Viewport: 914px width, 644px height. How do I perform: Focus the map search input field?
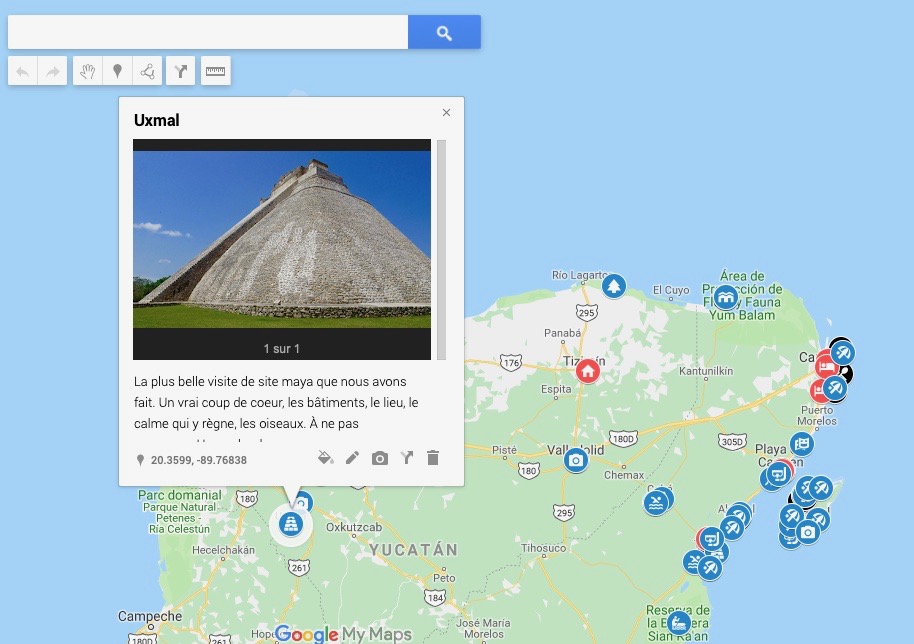tap(208, 33)
